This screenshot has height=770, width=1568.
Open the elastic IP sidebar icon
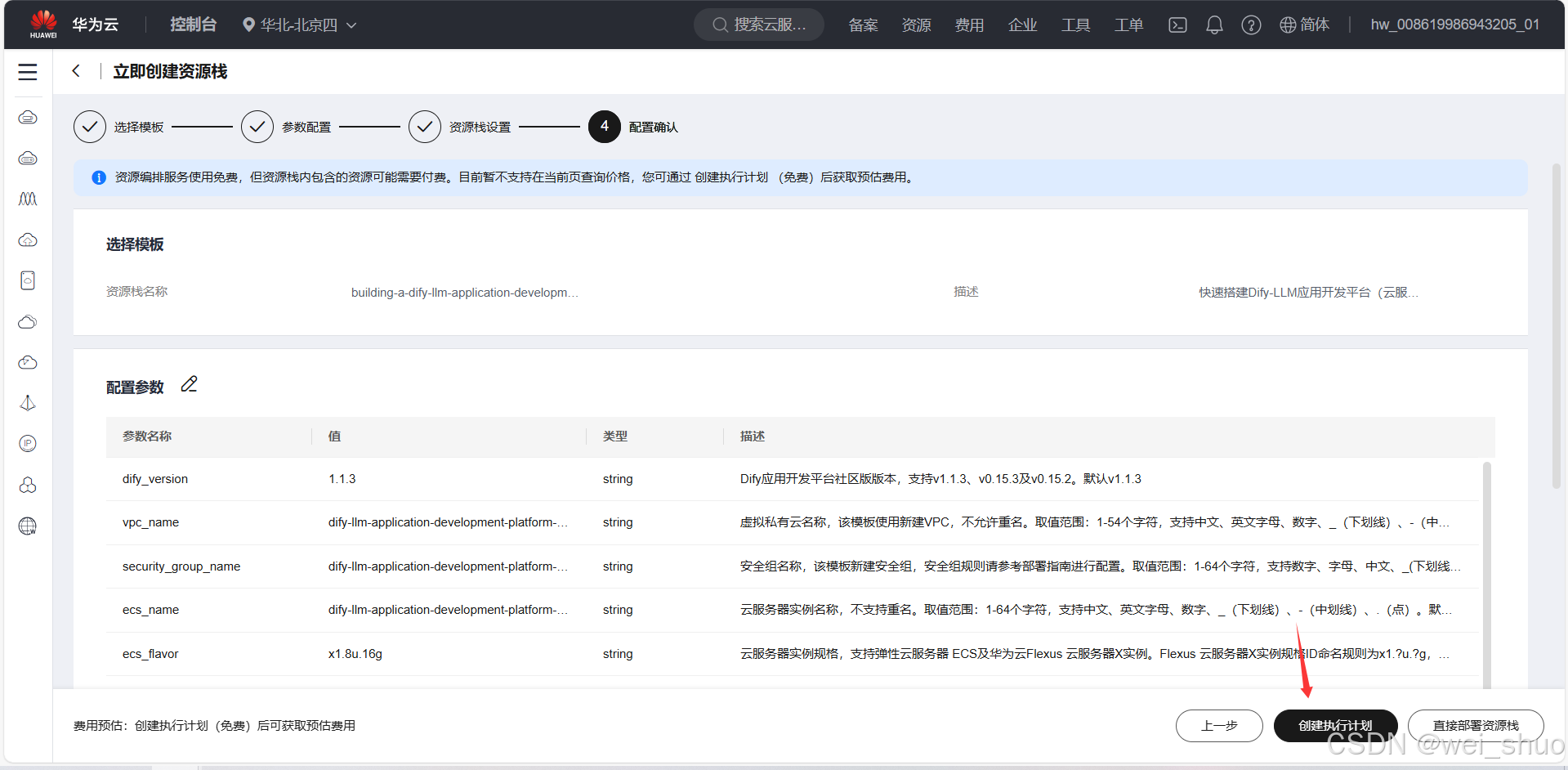(x=28, y=444)
